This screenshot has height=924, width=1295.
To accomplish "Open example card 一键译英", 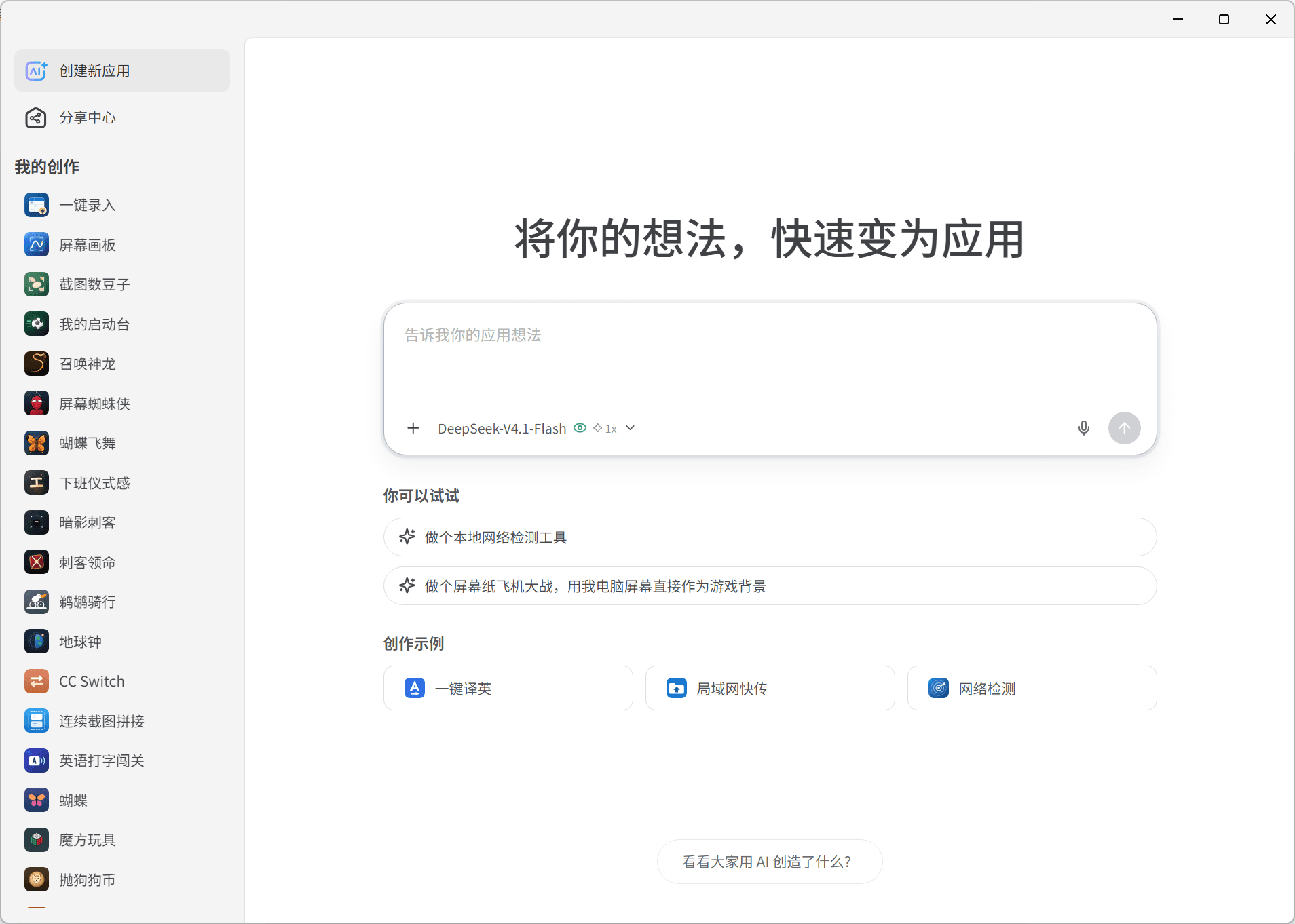I will click(508, 688).
